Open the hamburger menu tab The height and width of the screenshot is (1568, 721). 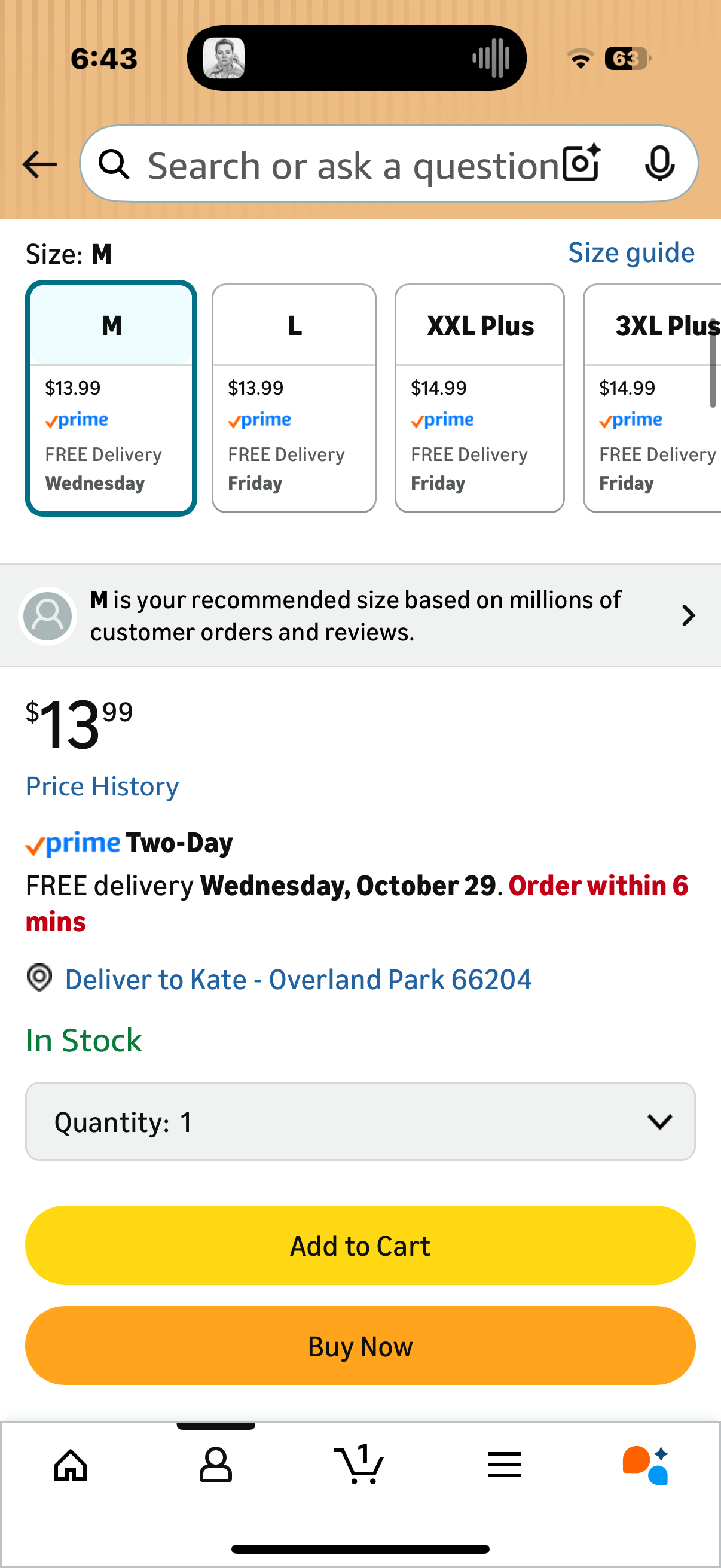(505, 1465)
